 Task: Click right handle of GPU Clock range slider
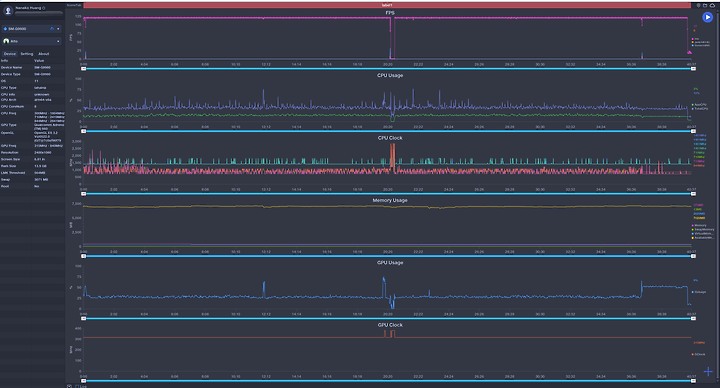[x=693, y=381]
